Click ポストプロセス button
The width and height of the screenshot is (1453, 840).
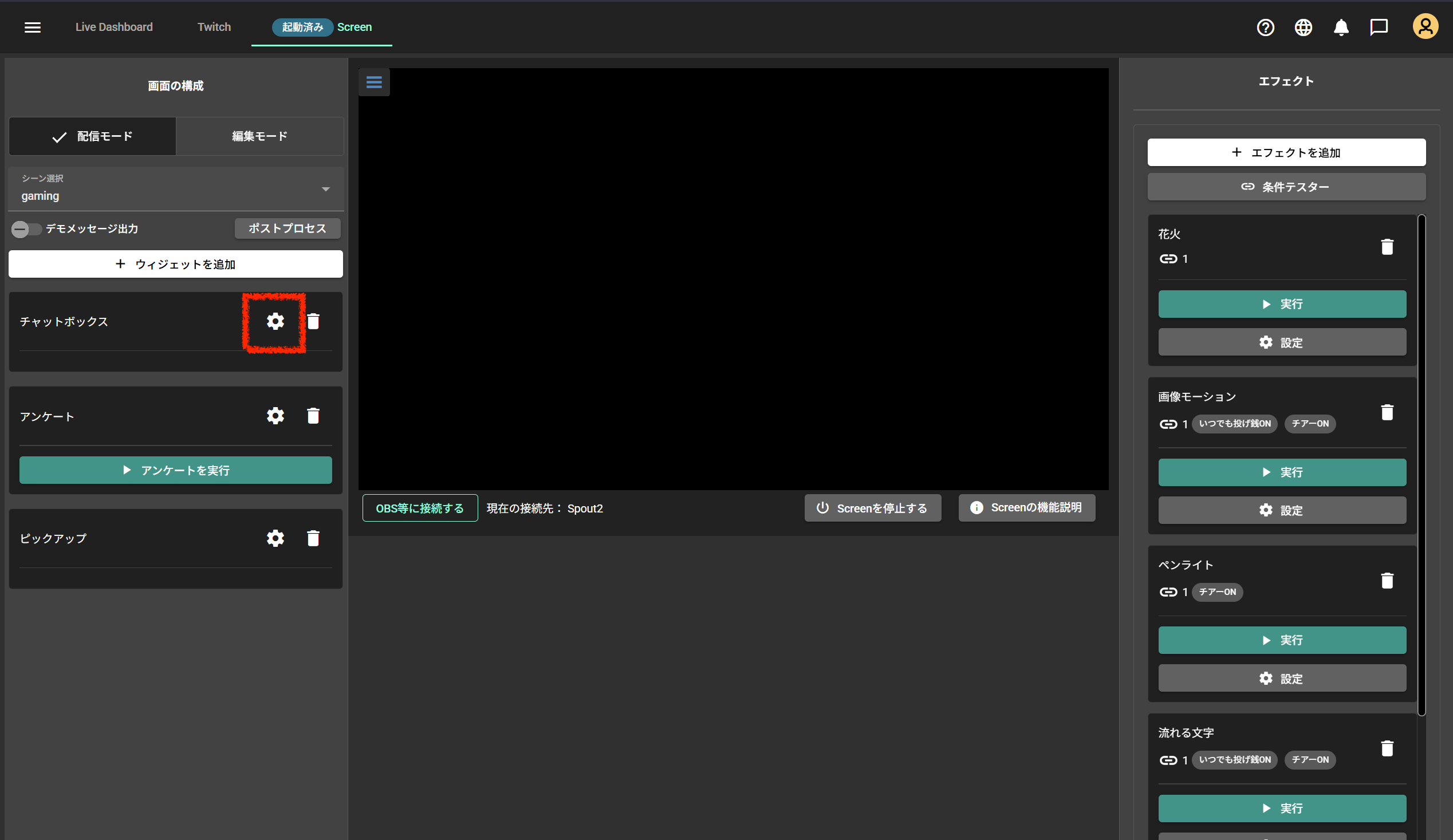[287, 228]
